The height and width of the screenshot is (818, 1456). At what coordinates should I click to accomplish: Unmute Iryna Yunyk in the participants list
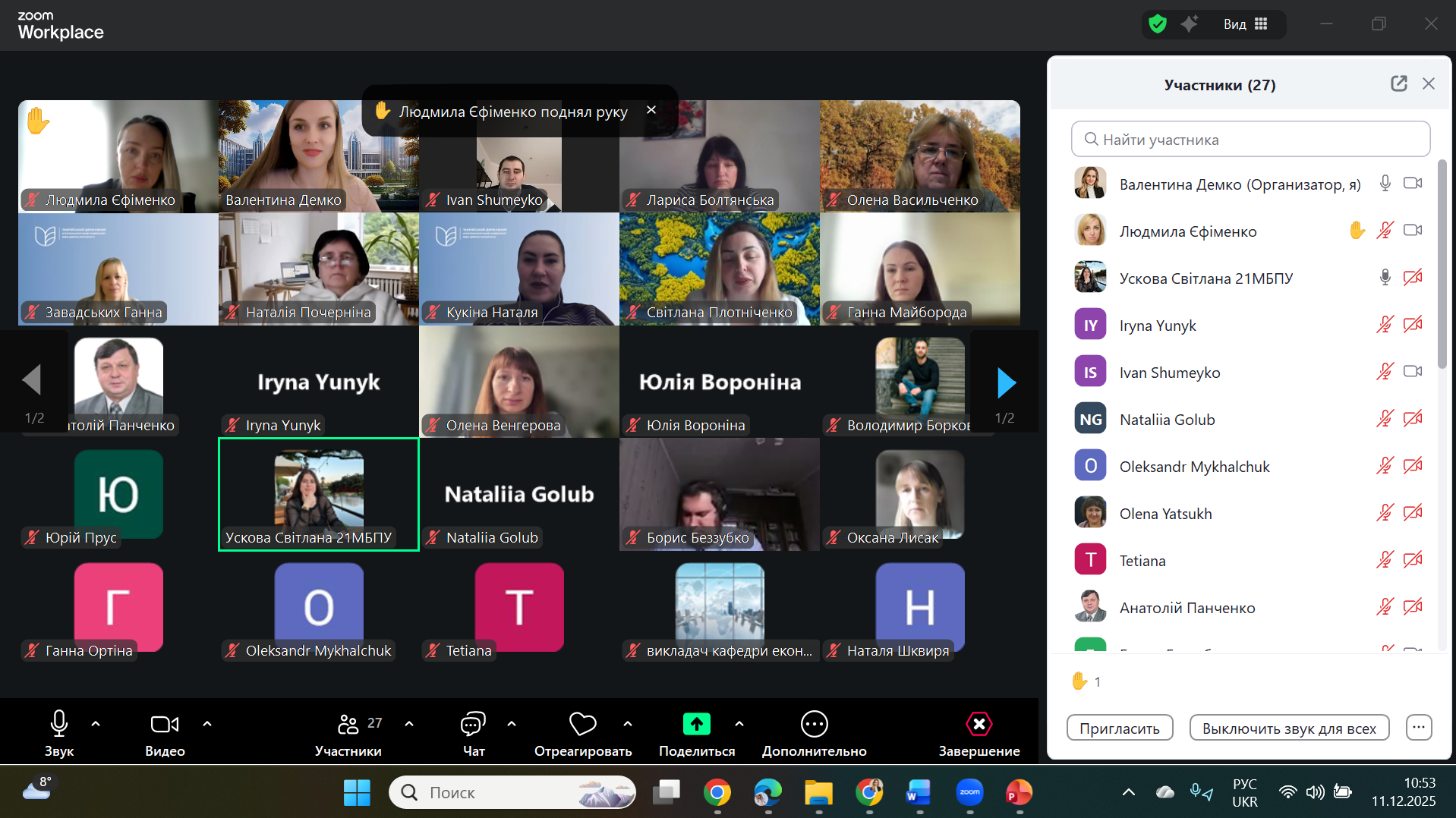click(1385, 324)
